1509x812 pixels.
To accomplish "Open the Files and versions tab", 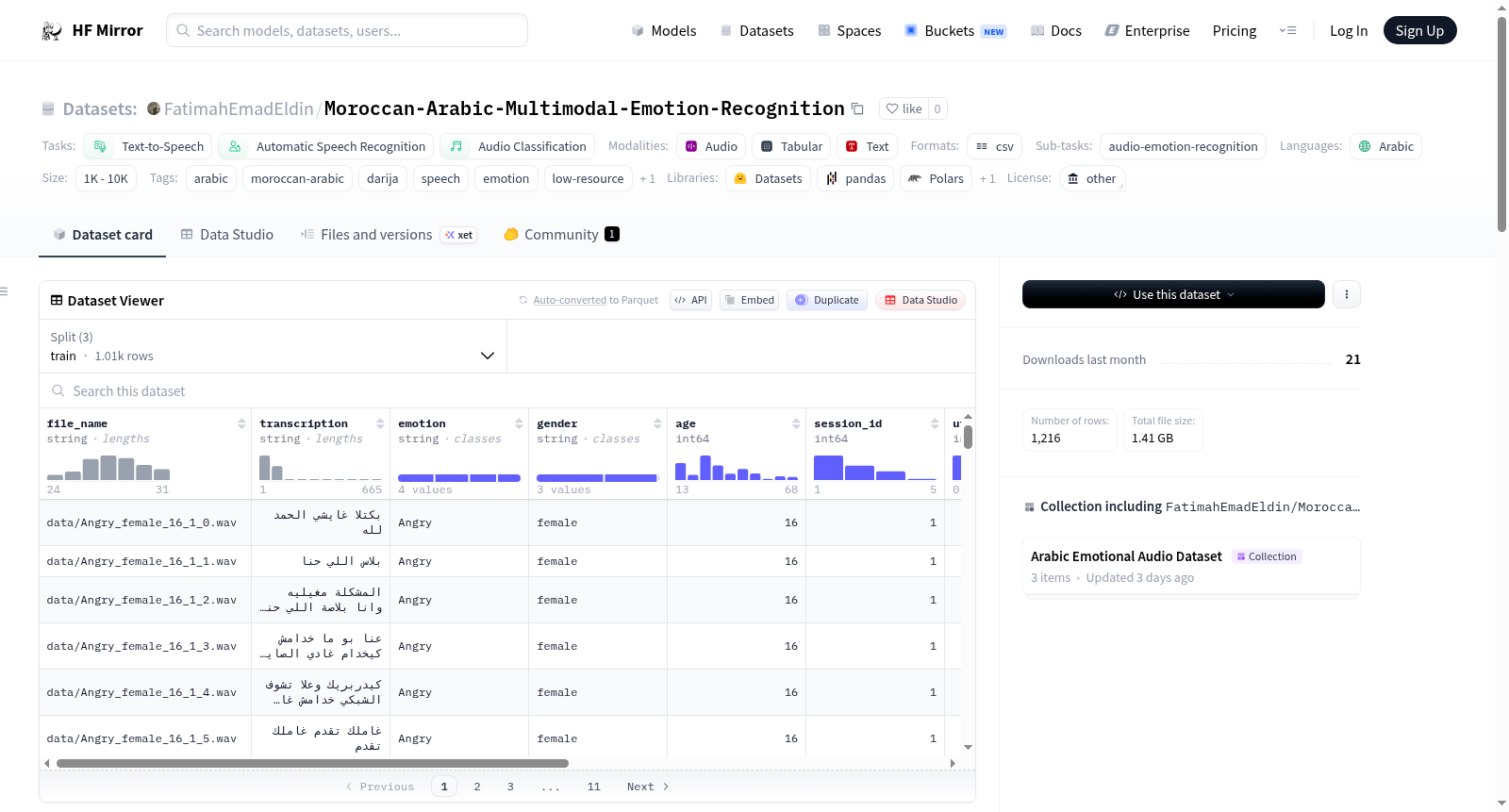I will (388, 235).
